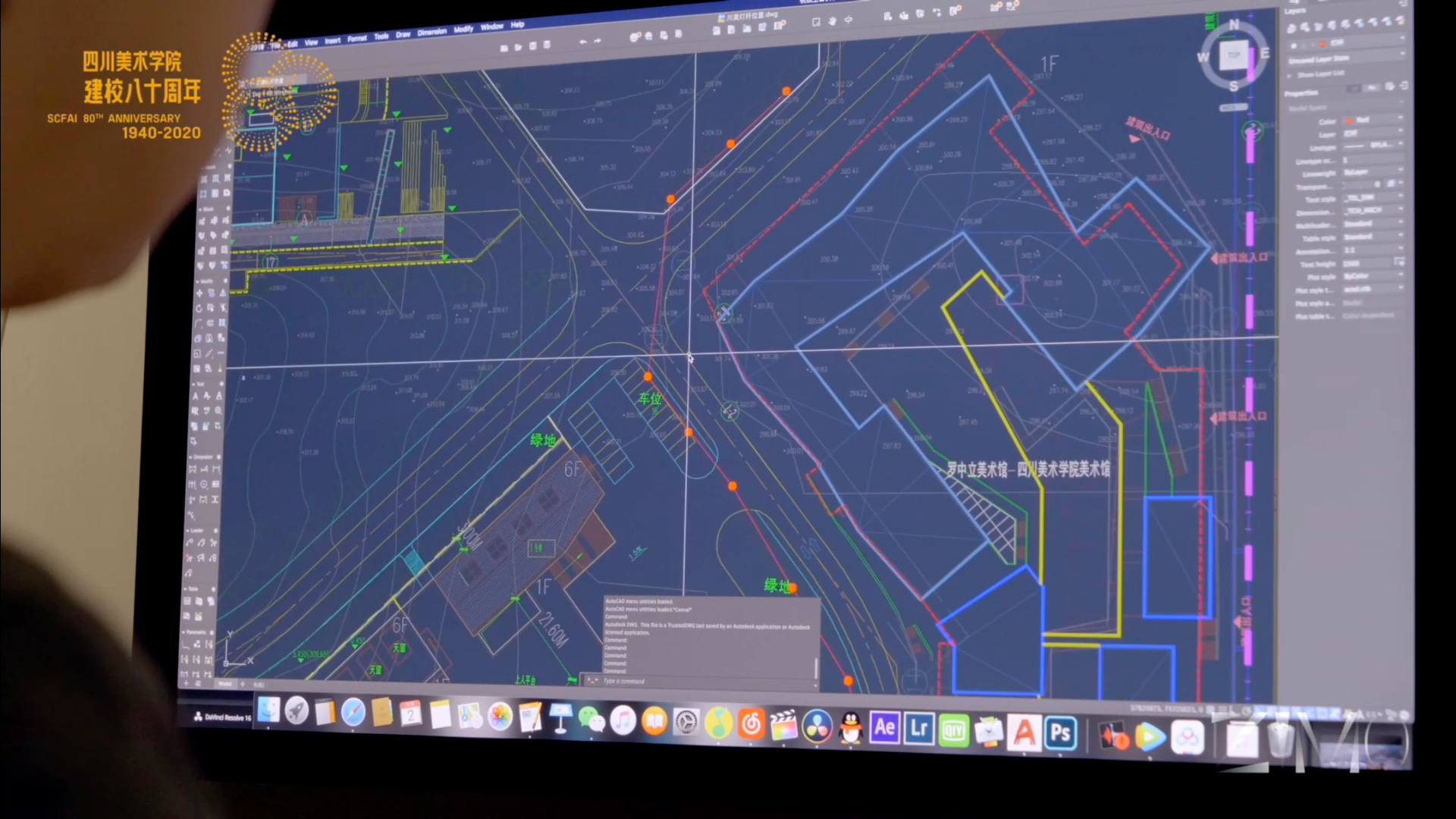Open Lightroom from the Dock

919,730
